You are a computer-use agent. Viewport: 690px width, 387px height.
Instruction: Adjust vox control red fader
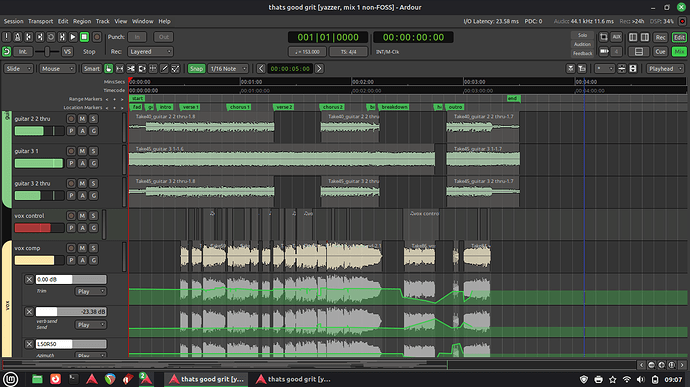(39, 228)
